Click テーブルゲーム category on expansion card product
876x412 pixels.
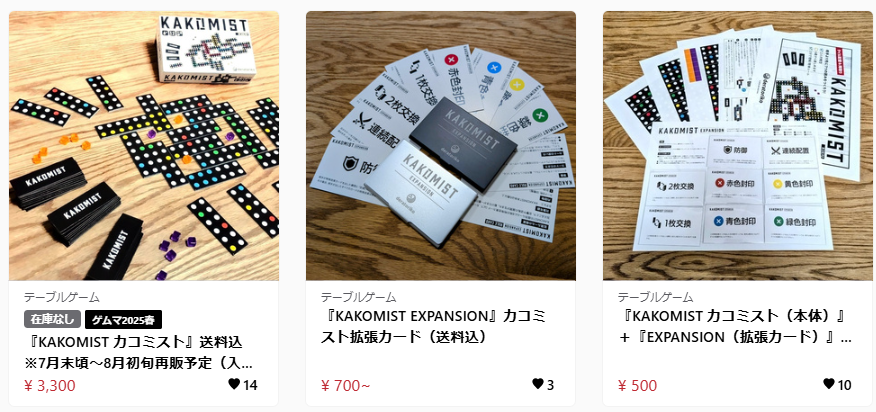[x=359, y=297]
